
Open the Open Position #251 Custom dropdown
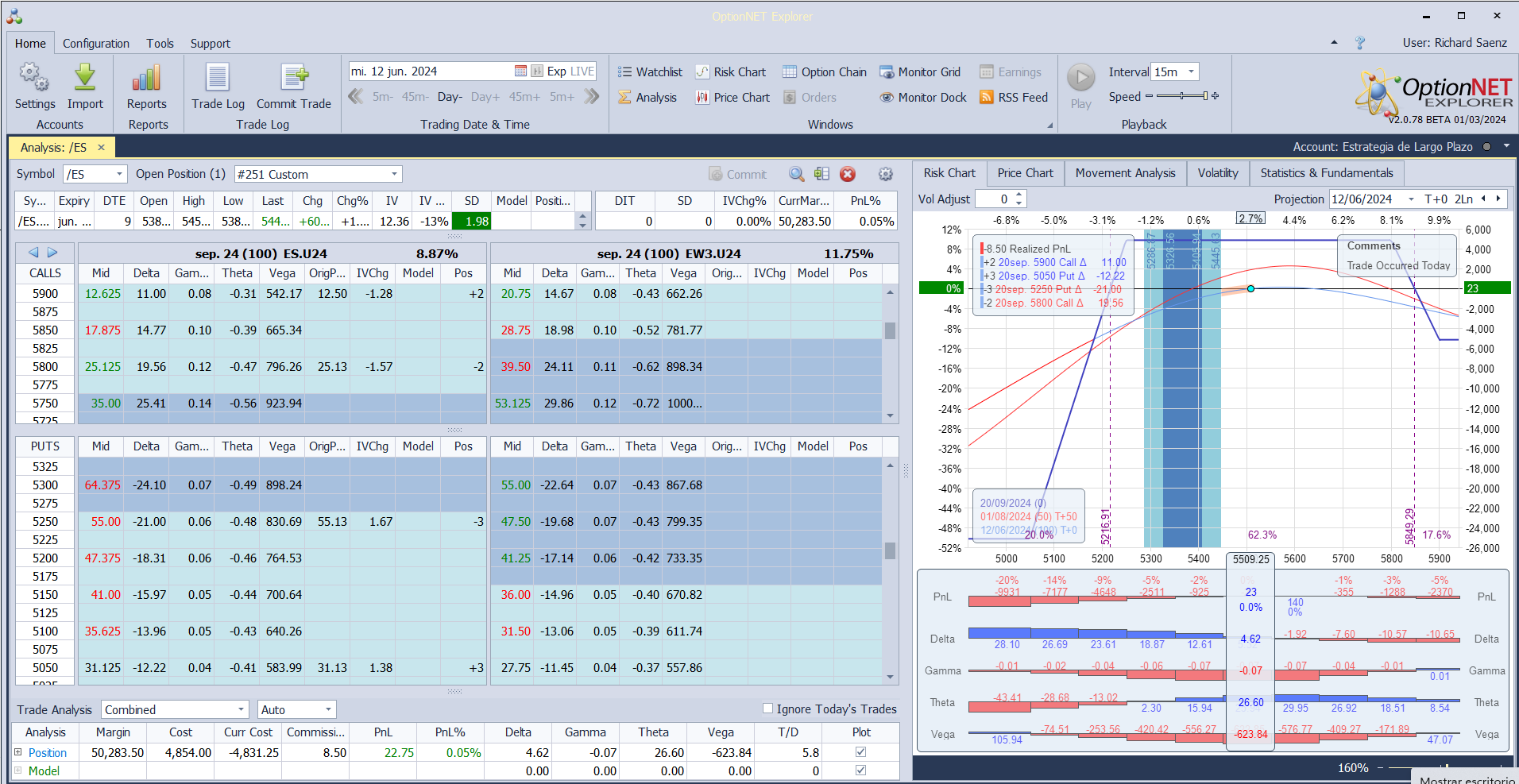click(x=394, y=174)
